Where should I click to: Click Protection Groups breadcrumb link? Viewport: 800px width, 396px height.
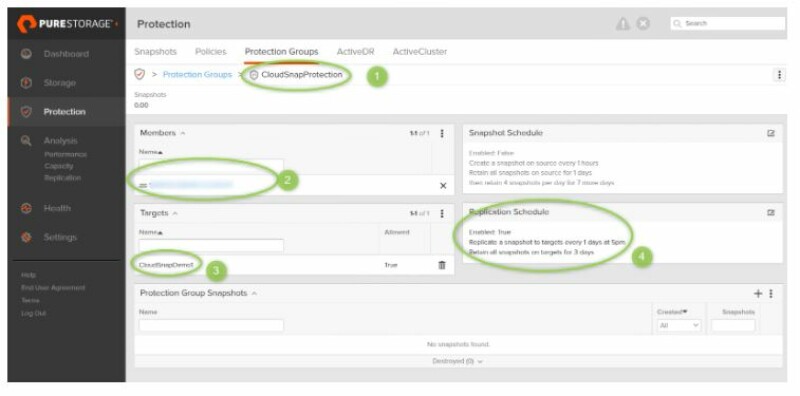tap(197, 75)
